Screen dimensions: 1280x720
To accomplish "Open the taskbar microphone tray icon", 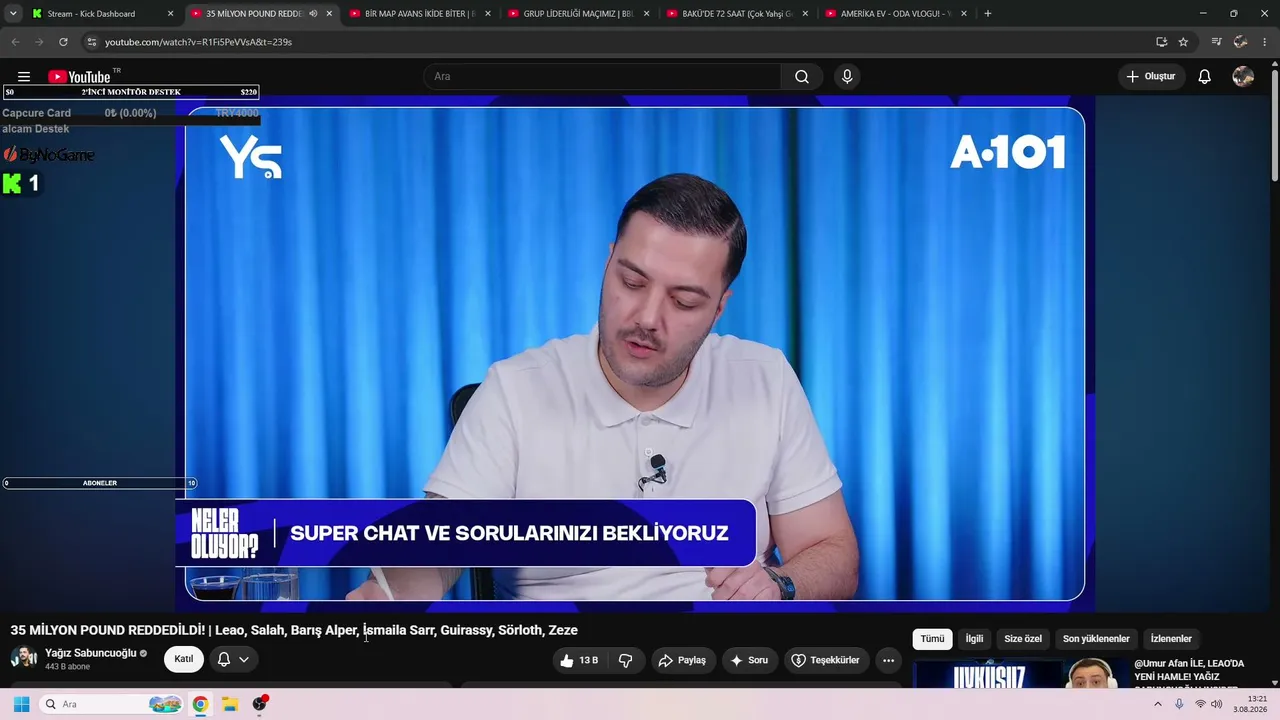I will pos(1179,704).
